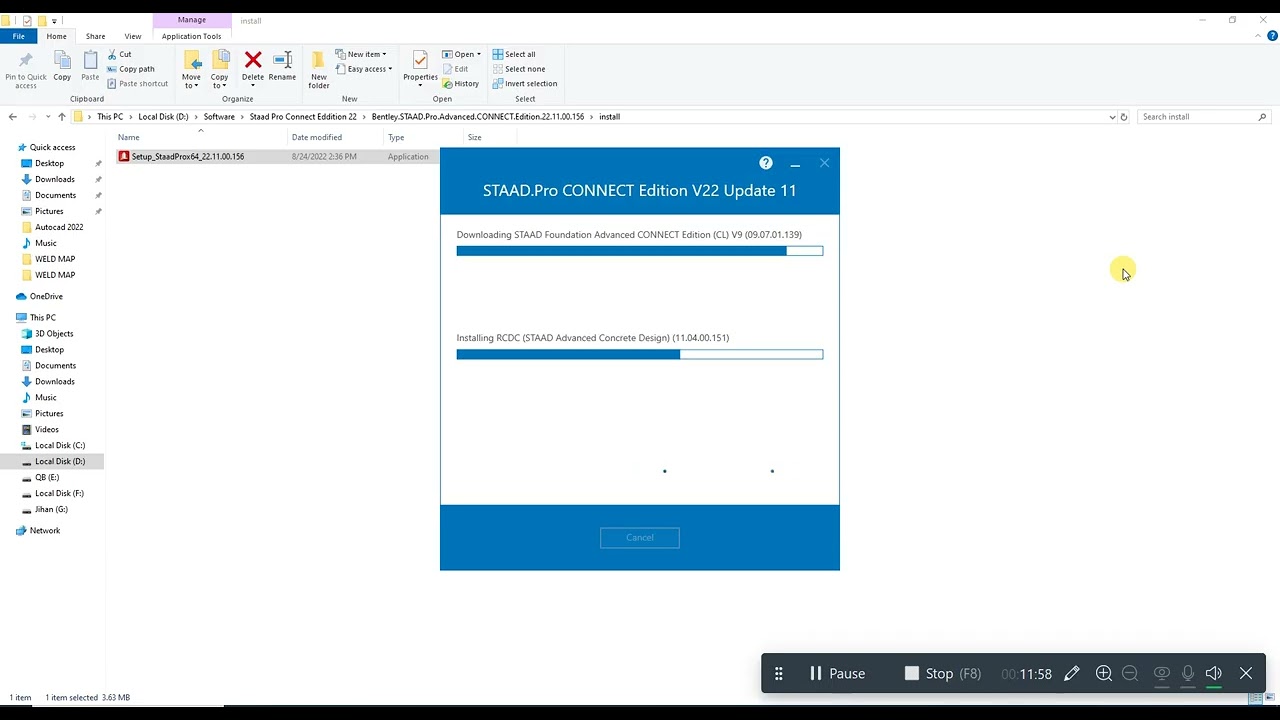The height and width of the screenshot is (720, 1280).
Task: Open help in the STAAD.Pro installer
Action: 766,163
